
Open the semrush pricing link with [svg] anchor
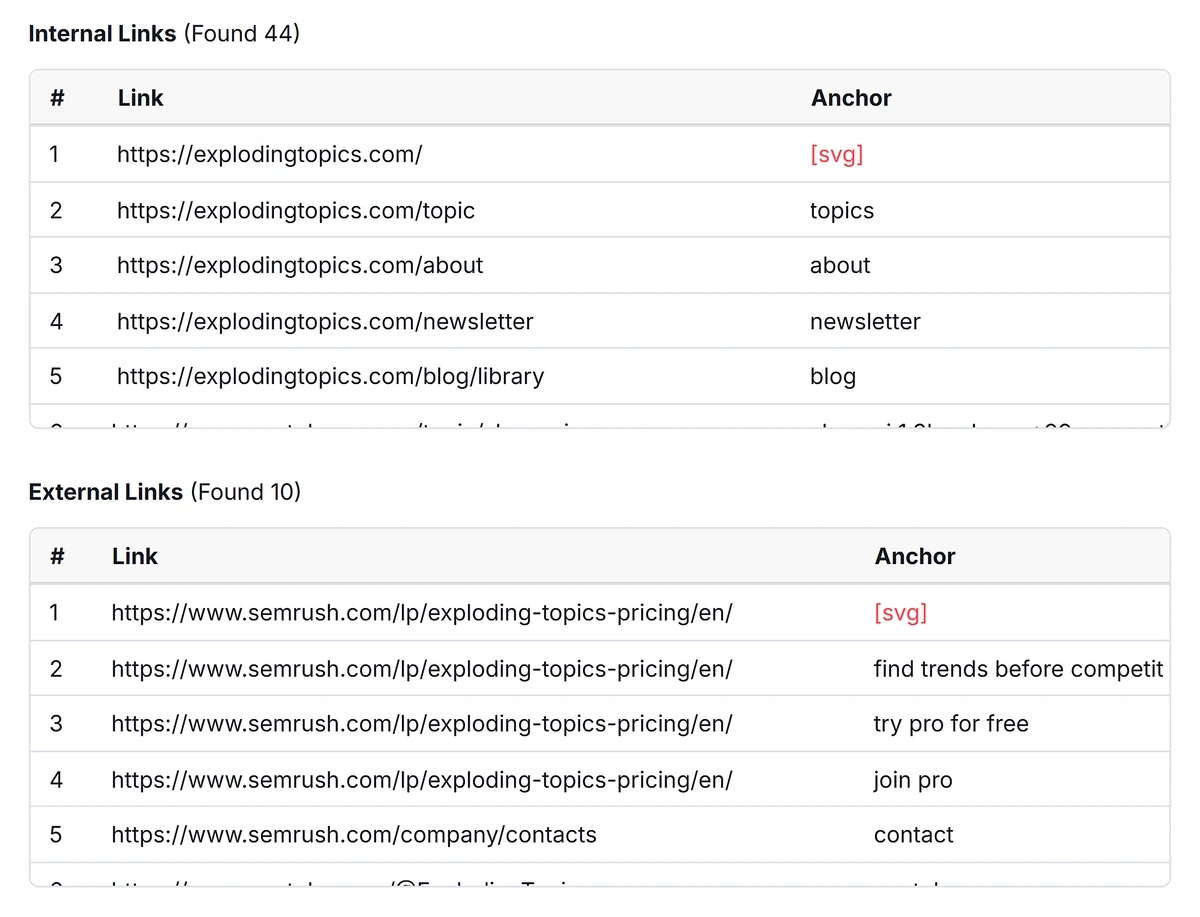click(422, 612)
